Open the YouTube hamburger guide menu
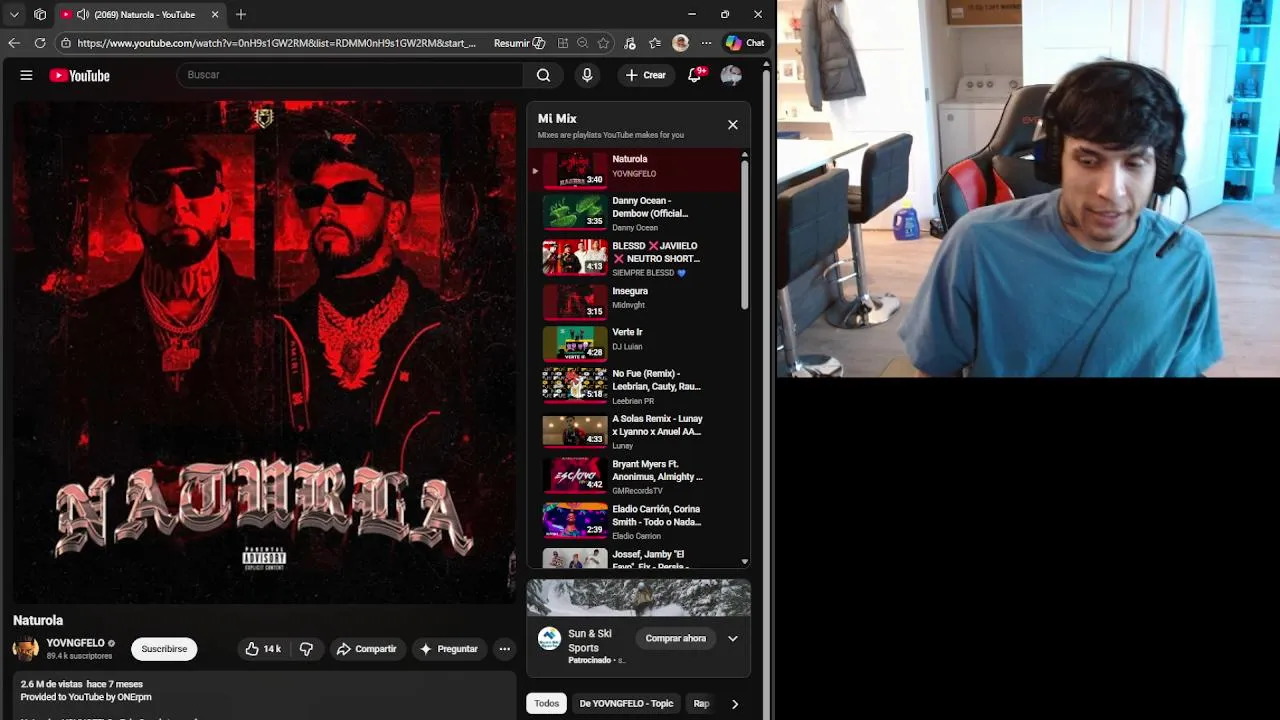This screenshot has width=1280, height=720. [x=26, y=75]
